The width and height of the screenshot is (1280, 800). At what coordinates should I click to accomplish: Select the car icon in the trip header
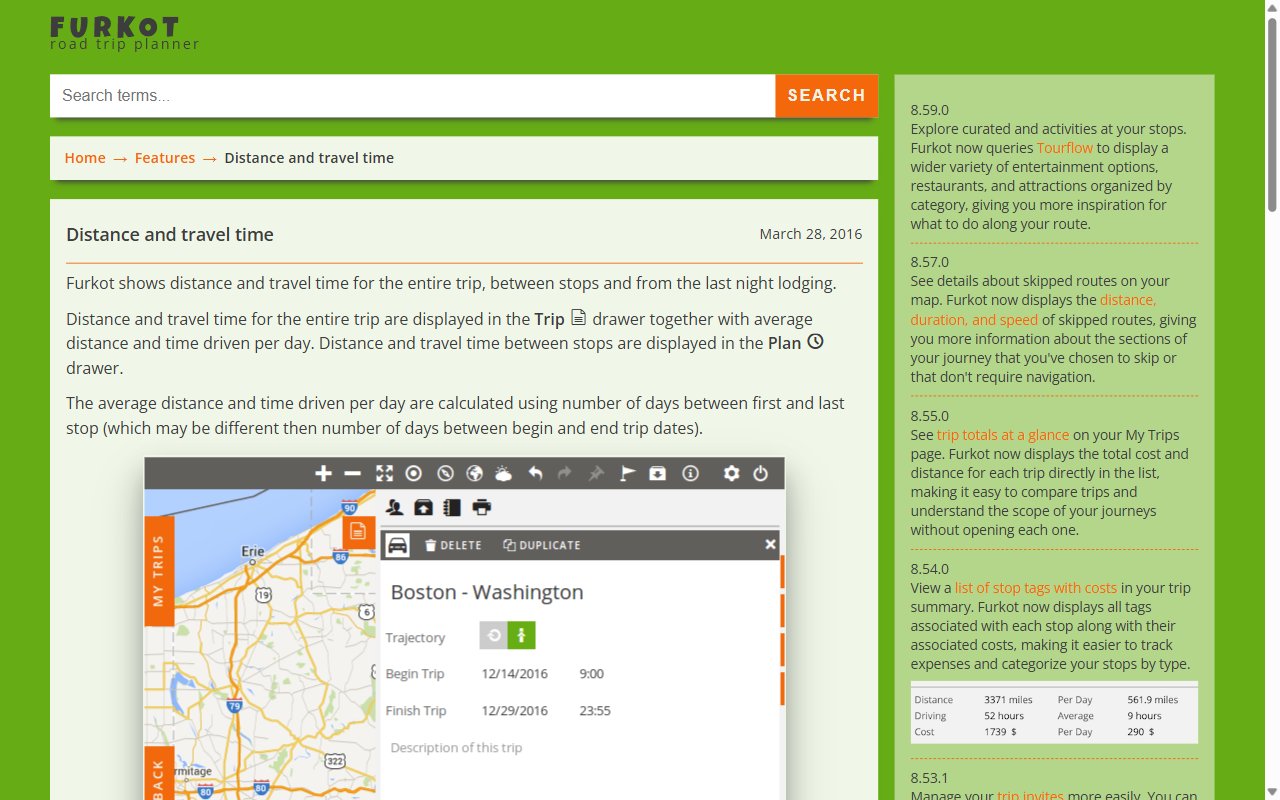pos(397,545)
